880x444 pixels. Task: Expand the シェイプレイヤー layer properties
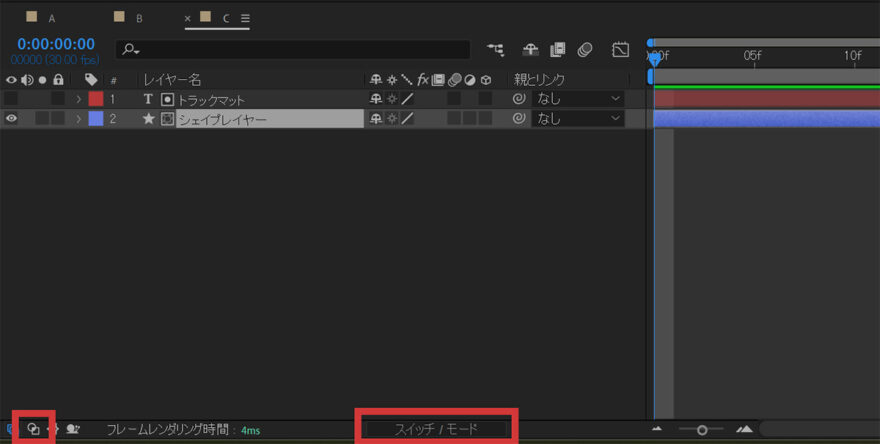point(79,118)
